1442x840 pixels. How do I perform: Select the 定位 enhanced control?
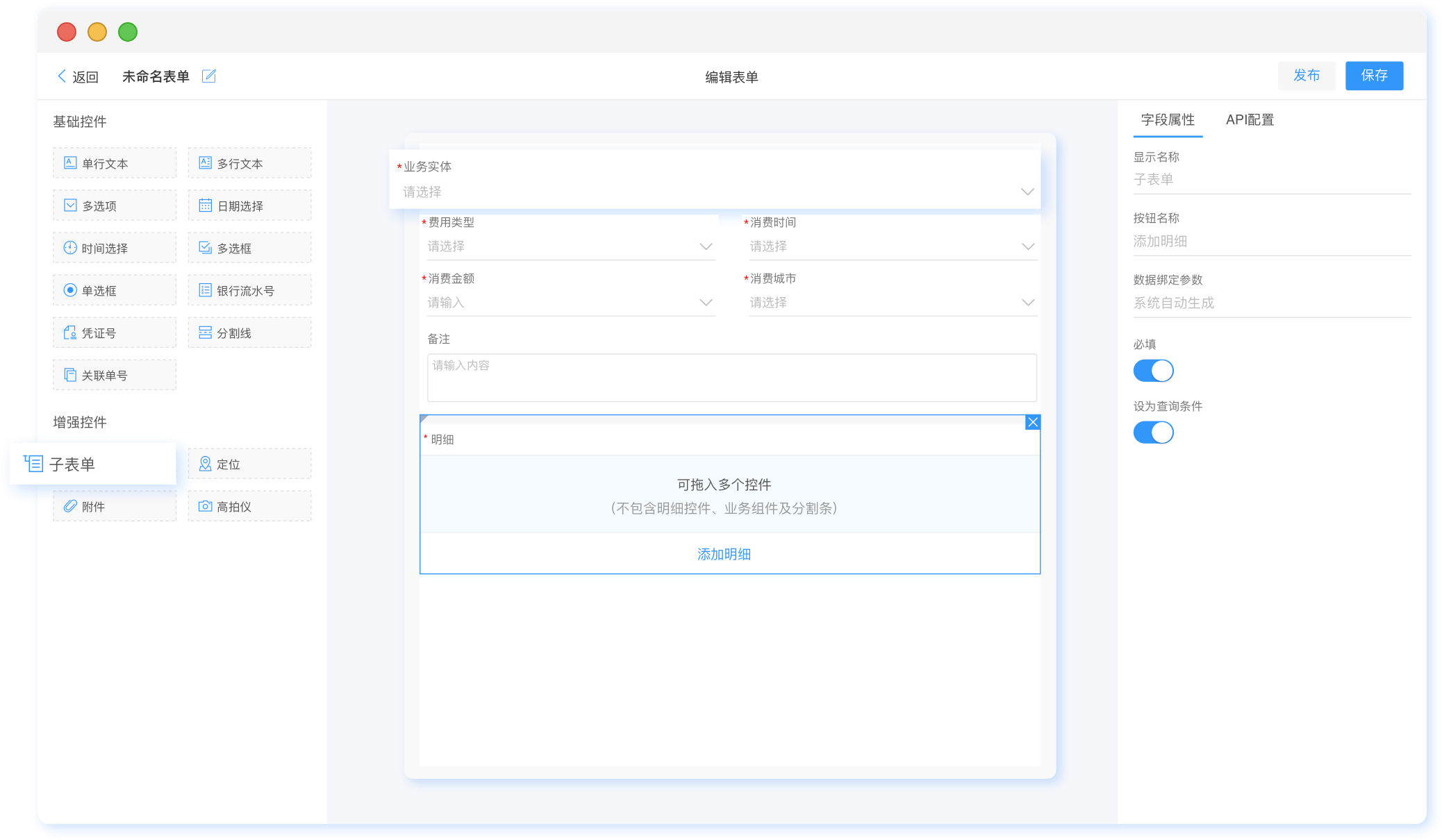pyautogui.click(x=249, y=463)
